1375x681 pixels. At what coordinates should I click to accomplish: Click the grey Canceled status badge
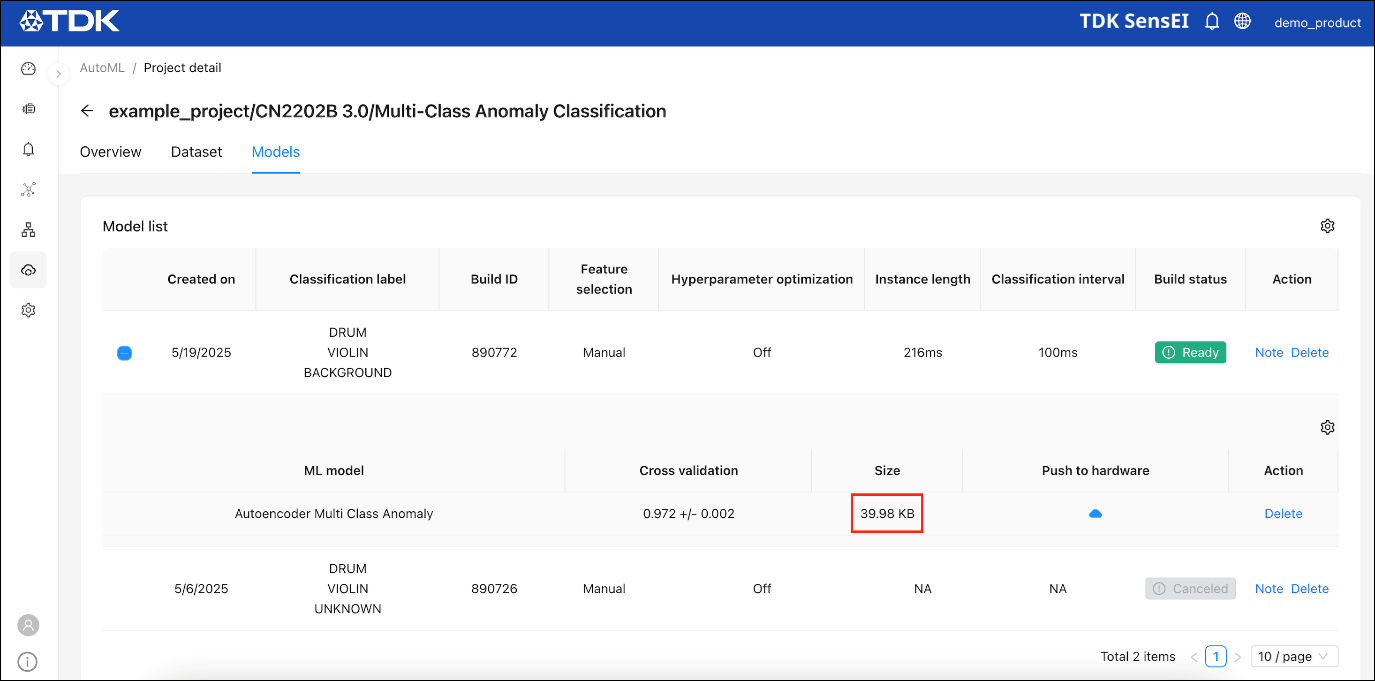[1190, 589]
